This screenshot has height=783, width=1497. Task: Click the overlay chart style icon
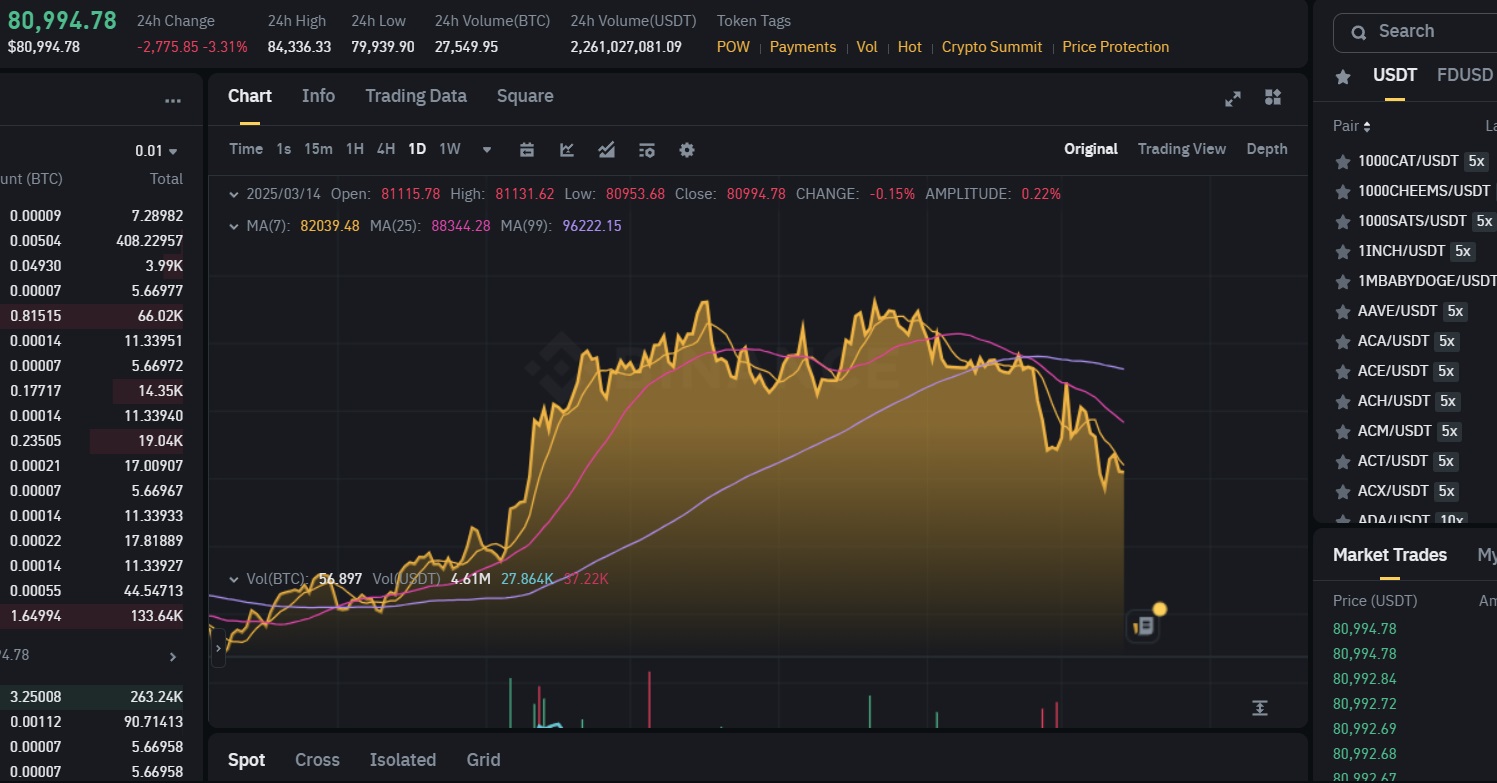click(x=607, y=148)
